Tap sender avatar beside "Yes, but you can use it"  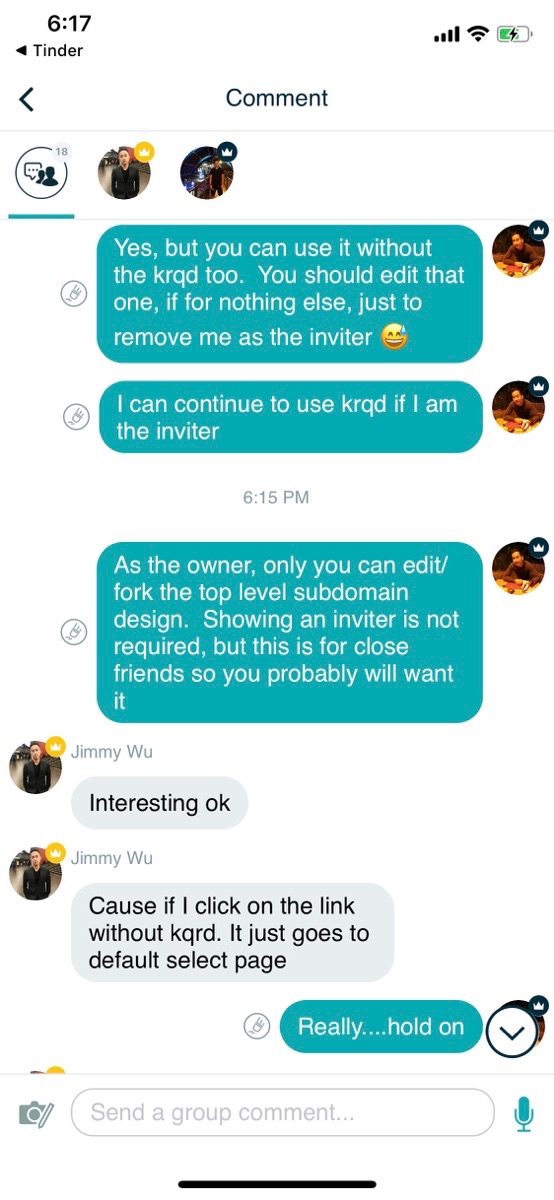click(x=520, y=249)
